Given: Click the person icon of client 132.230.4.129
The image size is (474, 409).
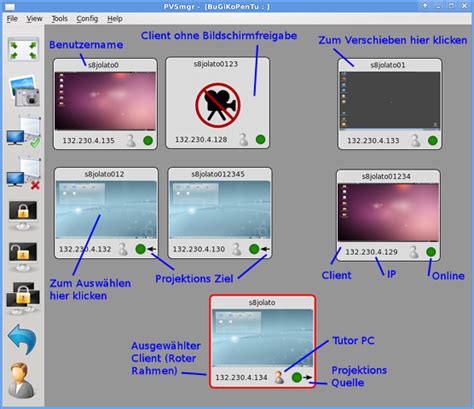Looking at the screenshot, I should (414, 252).
